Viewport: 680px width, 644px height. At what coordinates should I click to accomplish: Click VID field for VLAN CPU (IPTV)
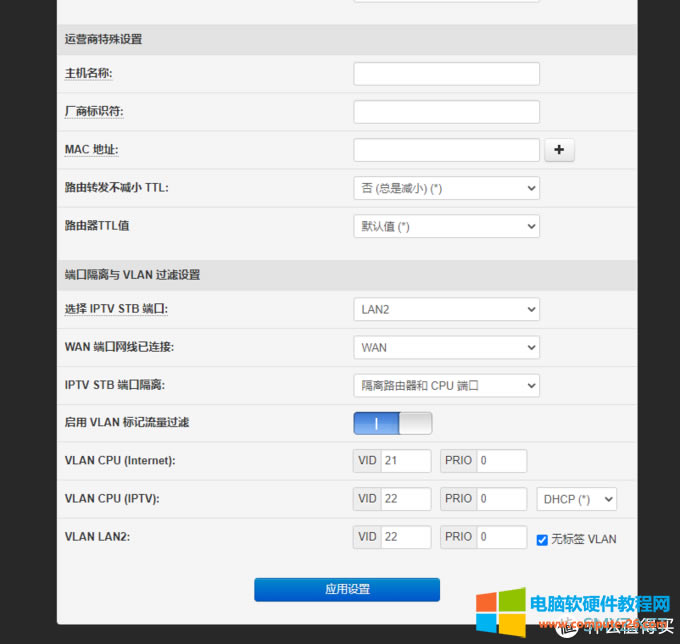point(406,499)
